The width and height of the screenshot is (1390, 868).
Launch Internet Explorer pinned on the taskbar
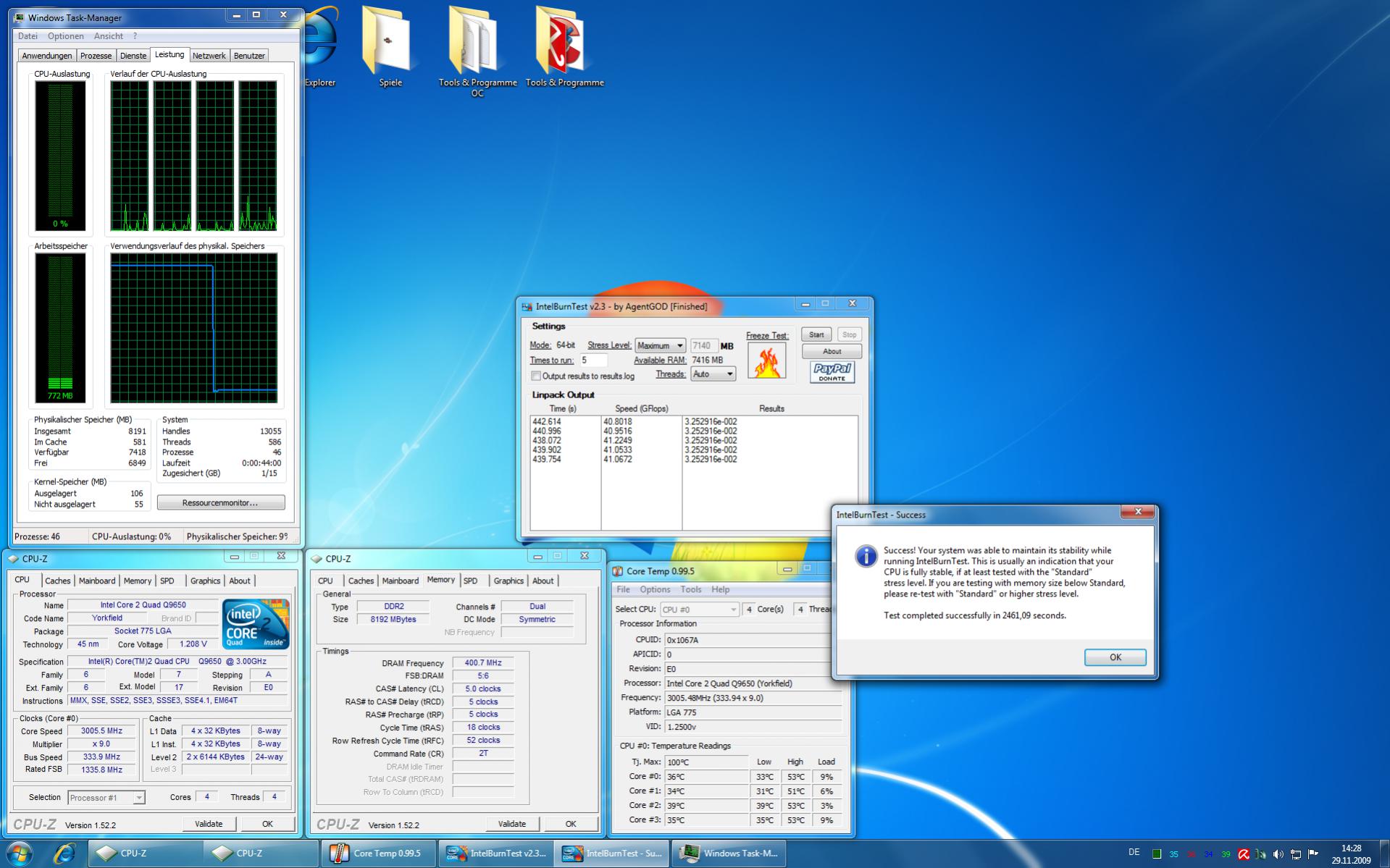64,854
